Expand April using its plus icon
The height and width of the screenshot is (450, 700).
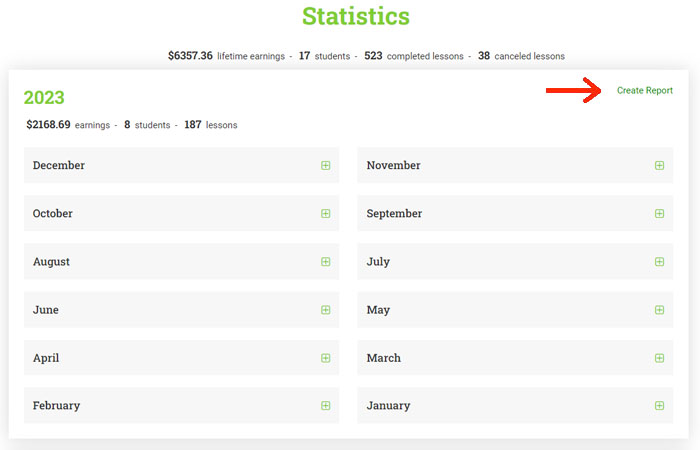[325, 358]
